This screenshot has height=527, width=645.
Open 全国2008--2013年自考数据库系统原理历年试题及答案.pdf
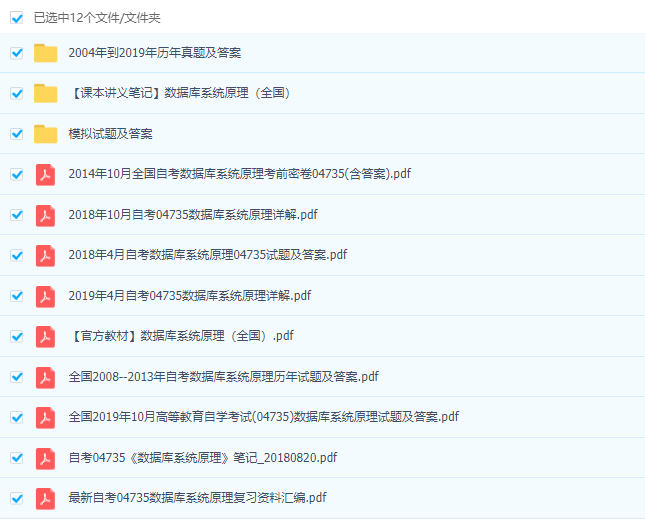pos(223,377)
